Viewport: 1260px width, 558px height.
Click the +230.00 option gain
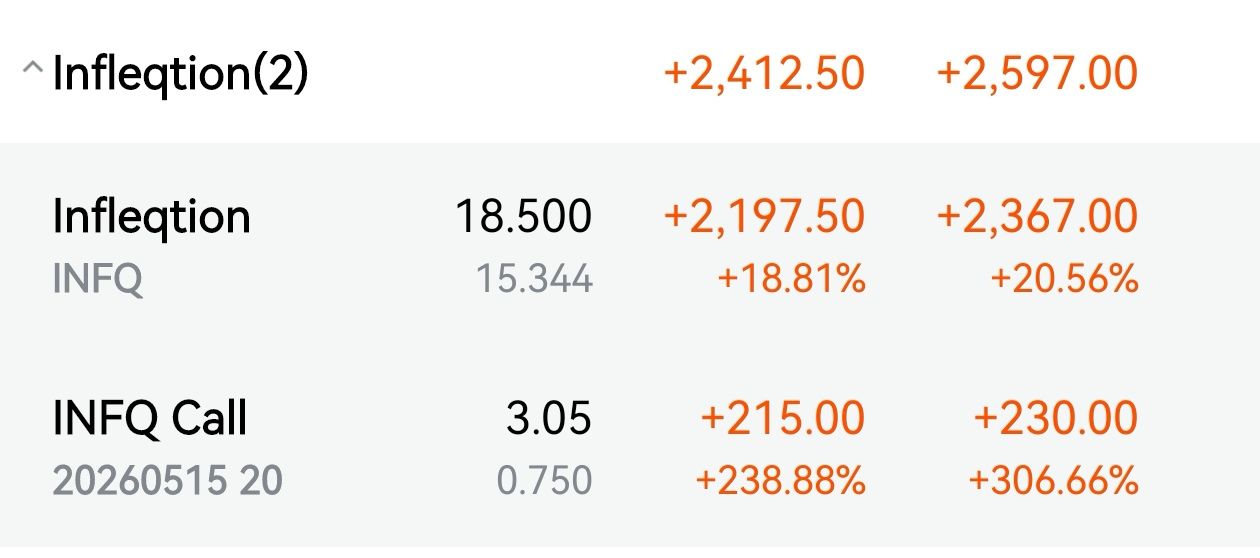pos(1056,418)
